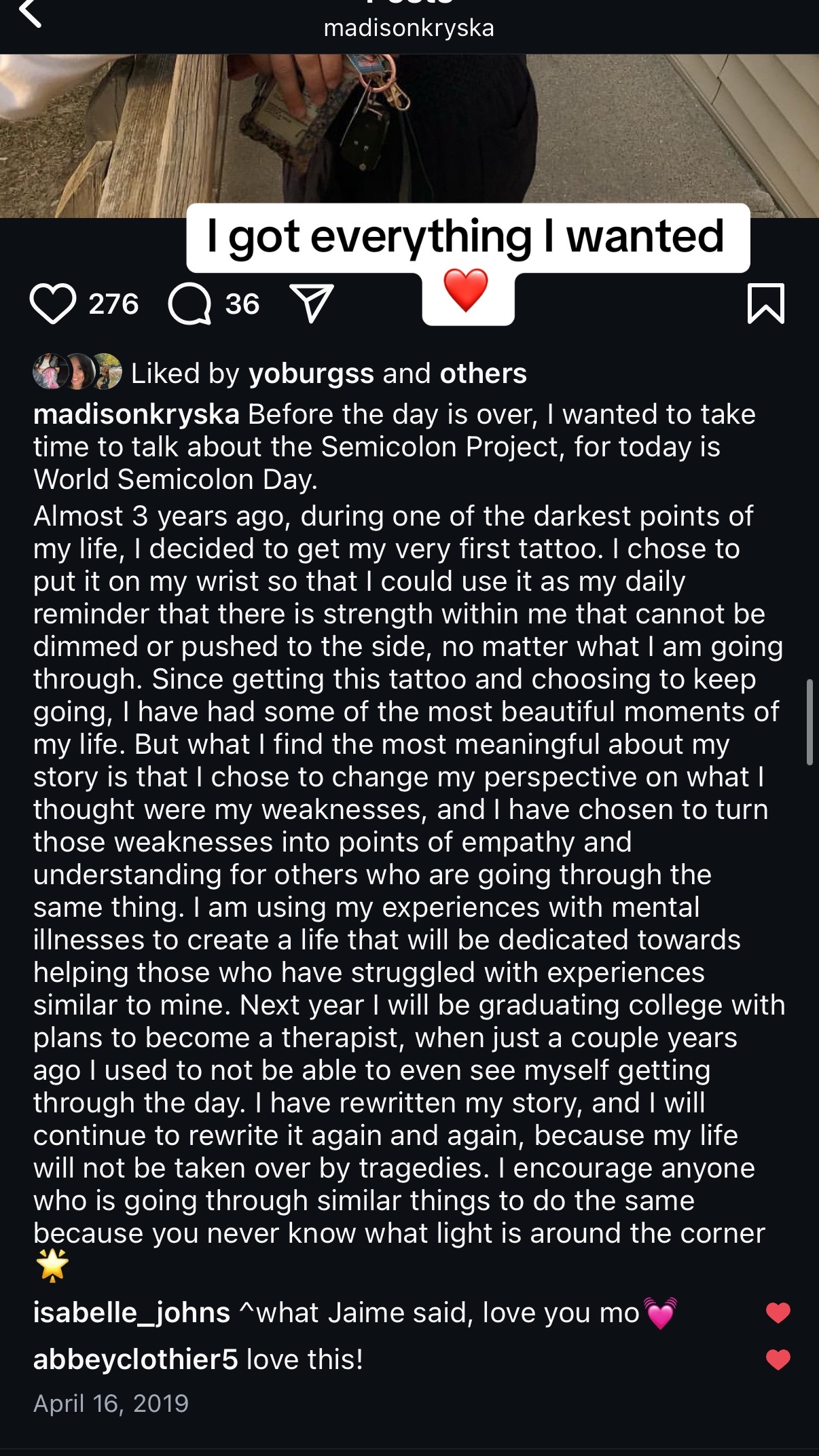The width and height of the screenshot is (819, 1456).
Task: Share post with paper plane icon
Action: 311,302
